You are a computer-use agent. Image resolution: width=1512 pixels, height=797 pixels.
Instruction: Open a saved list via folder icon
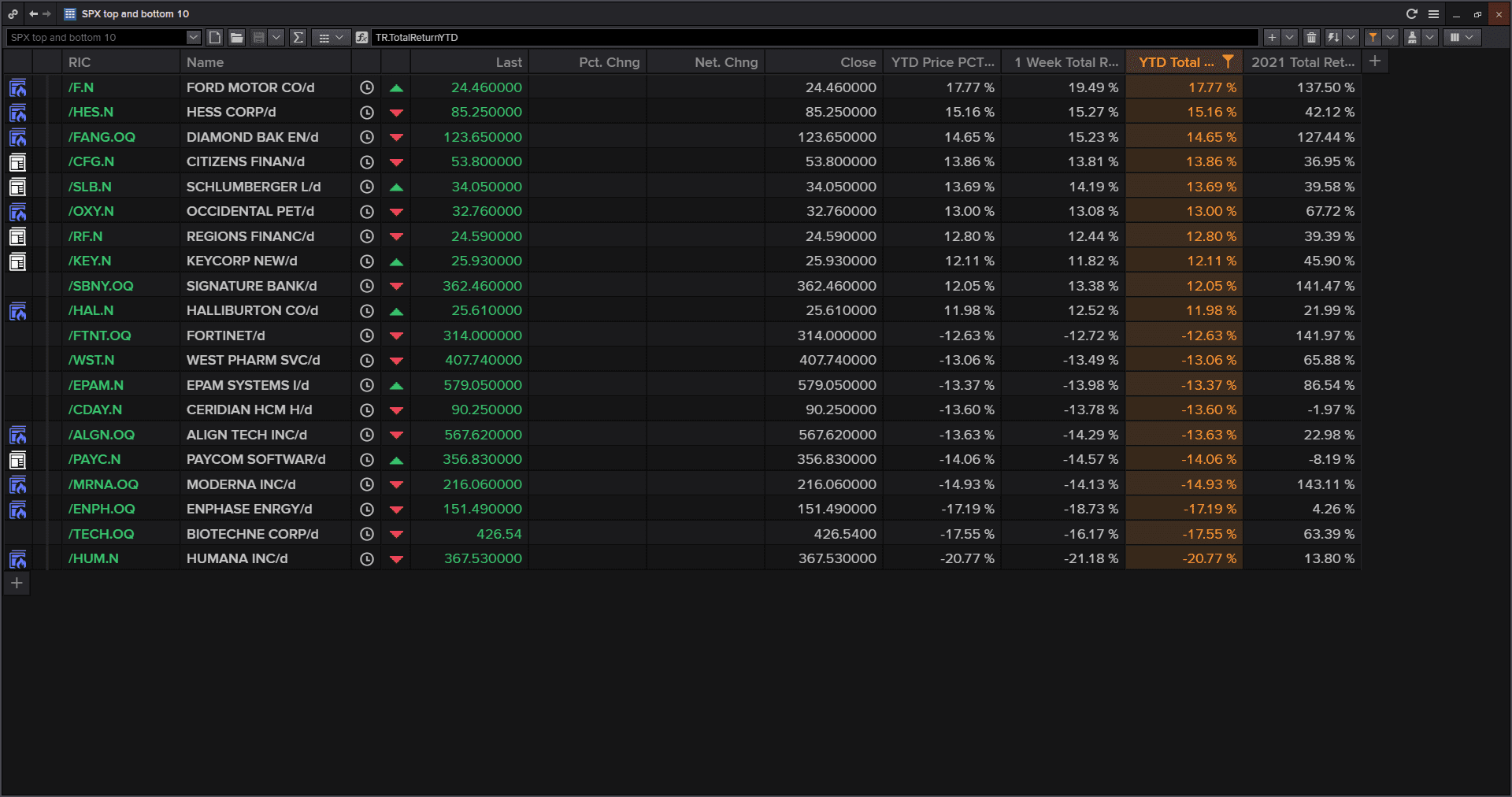point(236,37)
